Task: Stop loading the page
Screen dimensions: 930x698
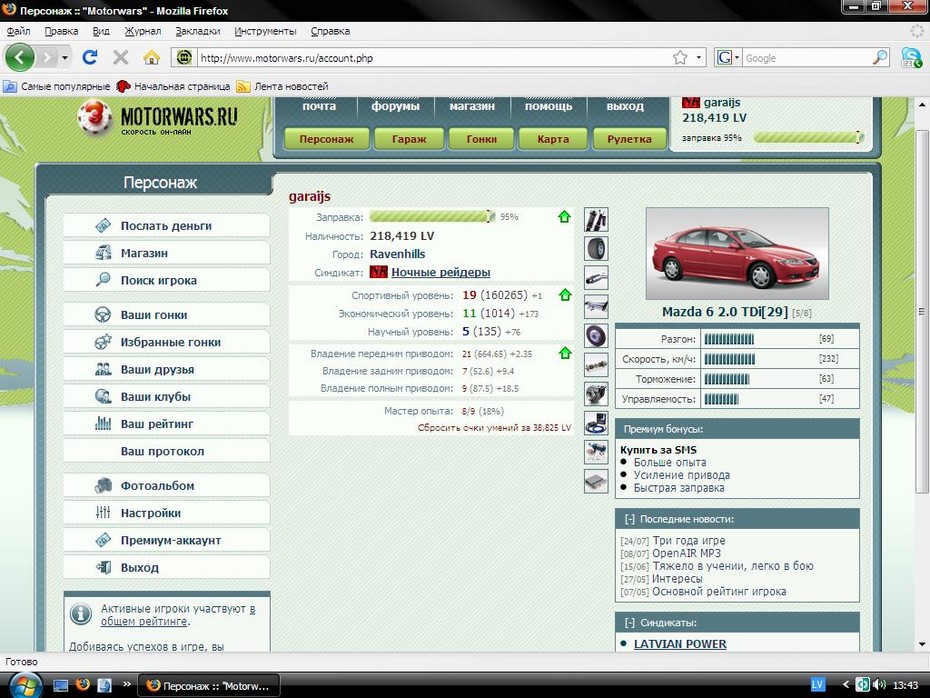Action: click(x=120, y=58)
